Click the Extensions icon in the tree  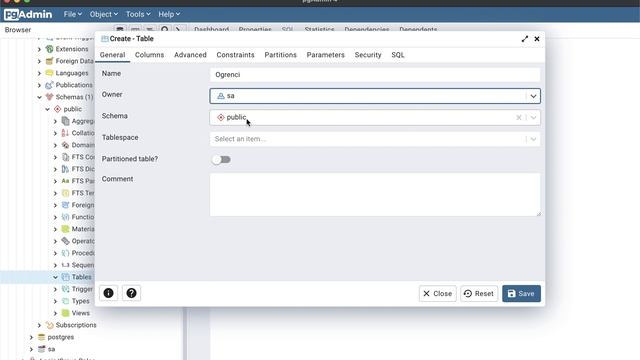pos(49,49)
